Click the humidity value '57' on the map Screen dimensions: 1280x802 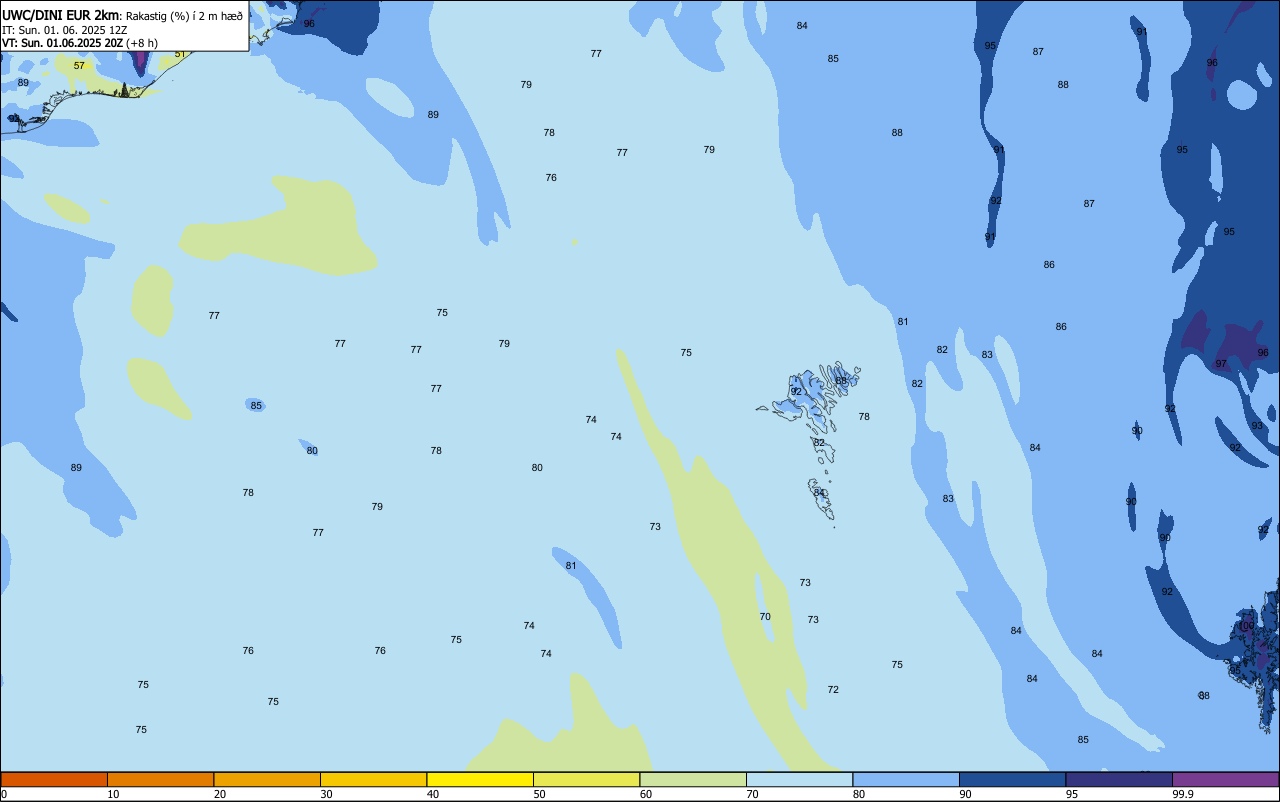(79, 65)
